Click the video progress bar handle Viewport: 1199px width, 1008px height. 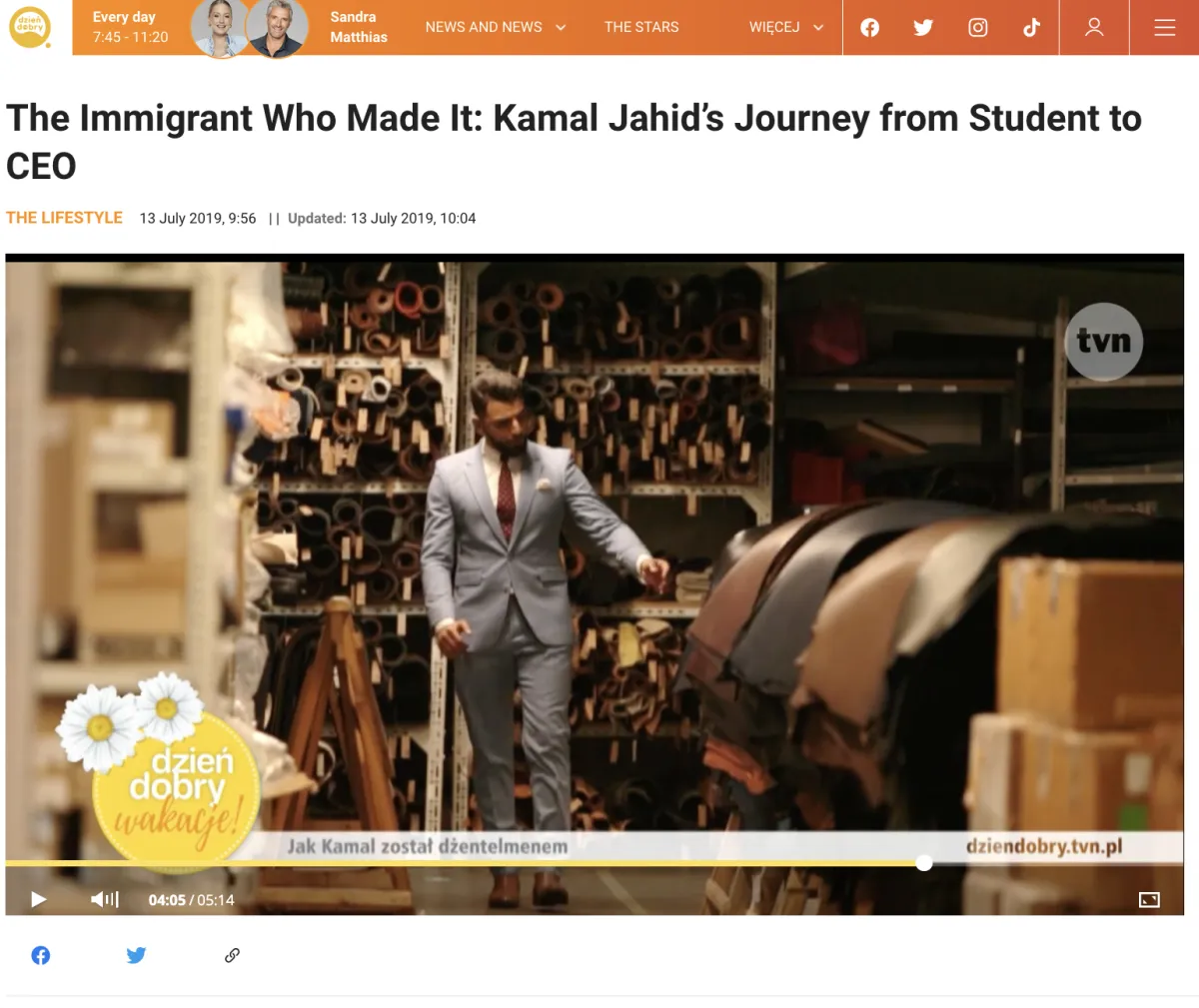pyautogui.click(x=924, y=862)
